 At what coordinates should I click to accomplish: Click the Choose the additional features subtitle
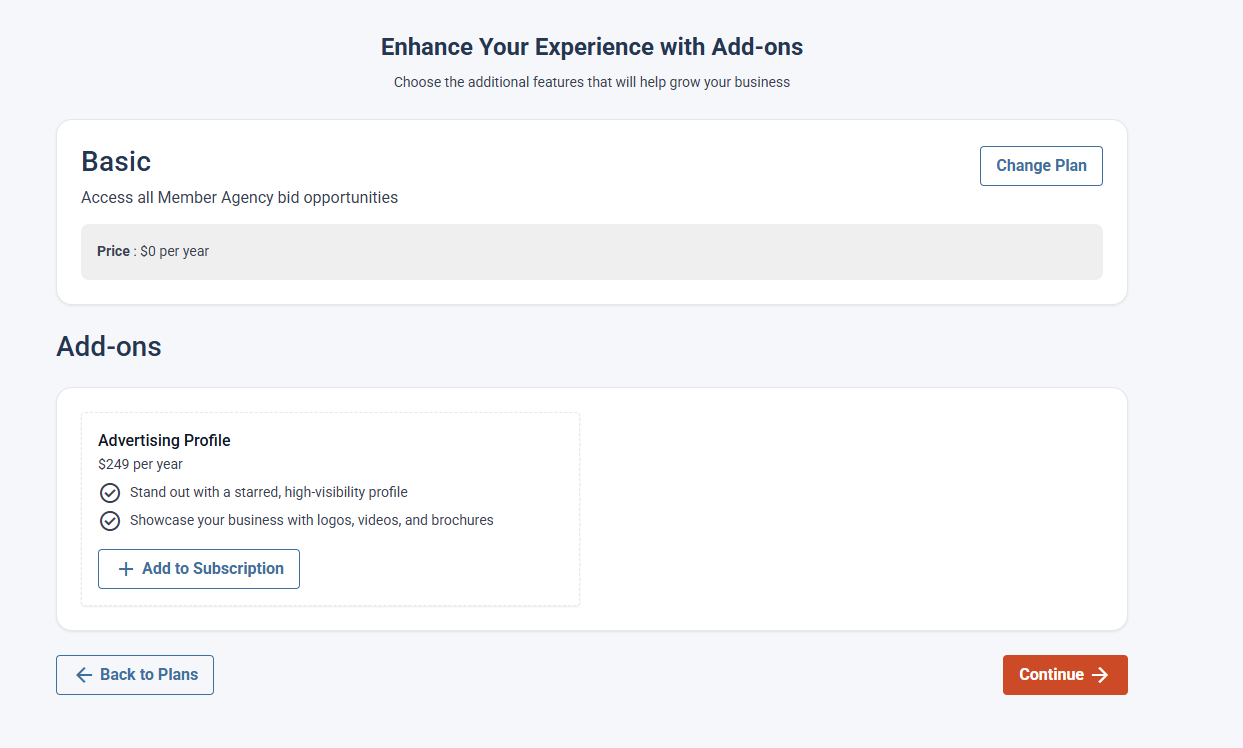click(x=592, y=82)
